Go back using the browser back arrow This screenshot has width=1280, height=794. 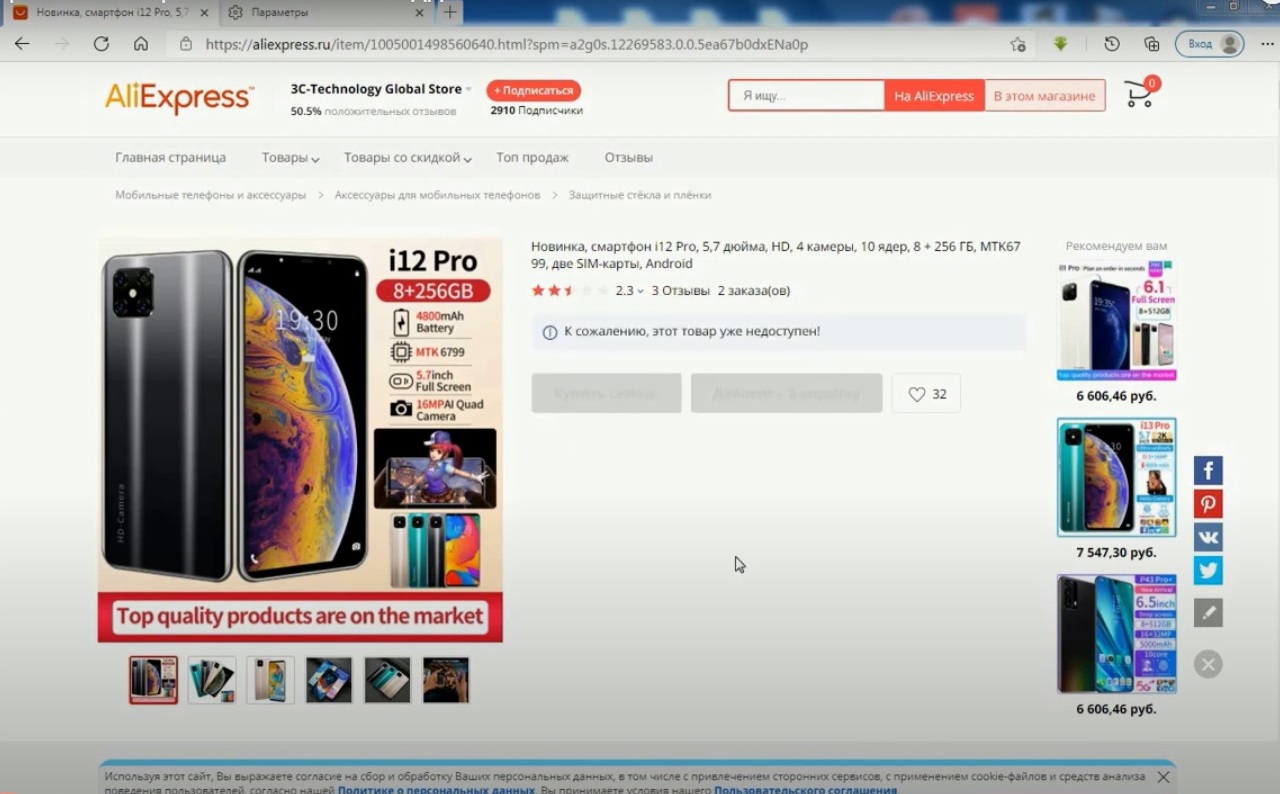click(22, 44)
